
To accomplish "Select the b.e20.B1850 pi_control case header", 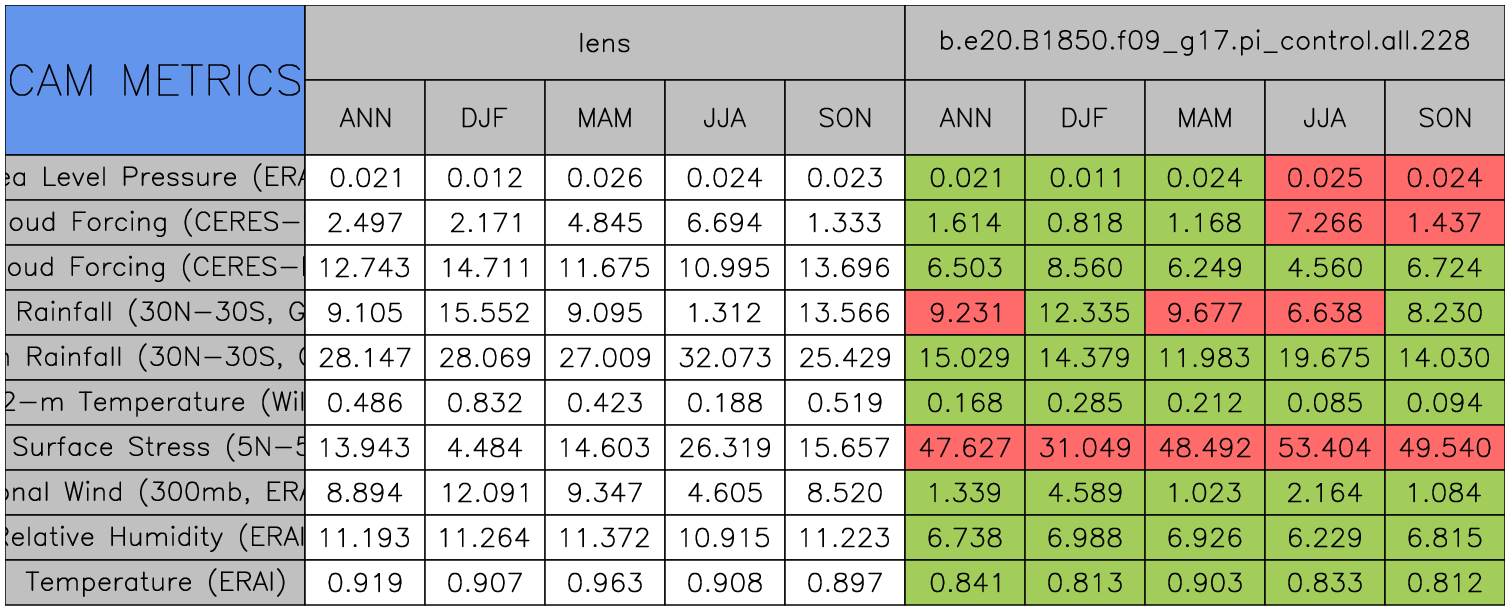I will 1204,42.
